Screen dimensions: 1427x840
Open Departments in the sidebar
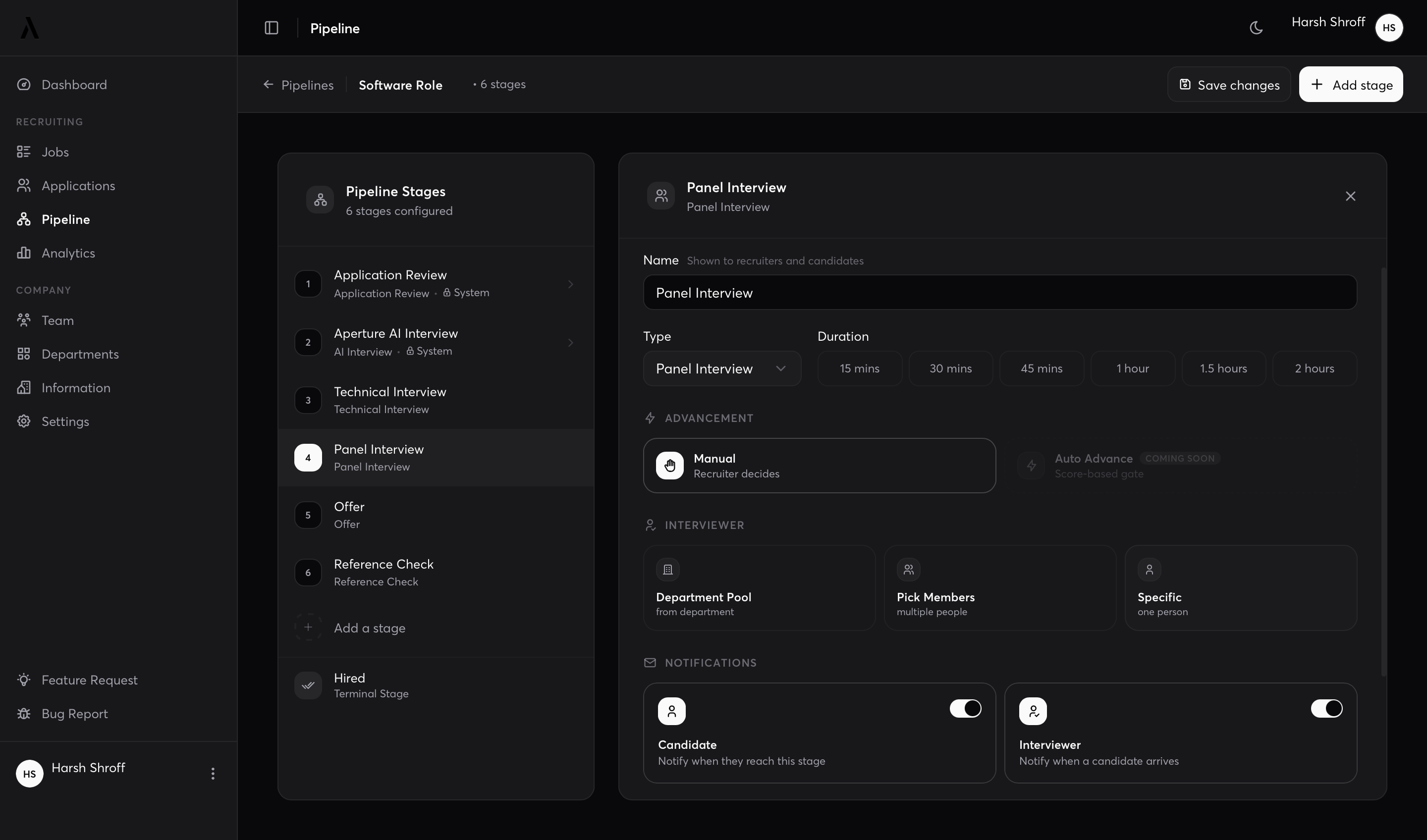[118, 354]
